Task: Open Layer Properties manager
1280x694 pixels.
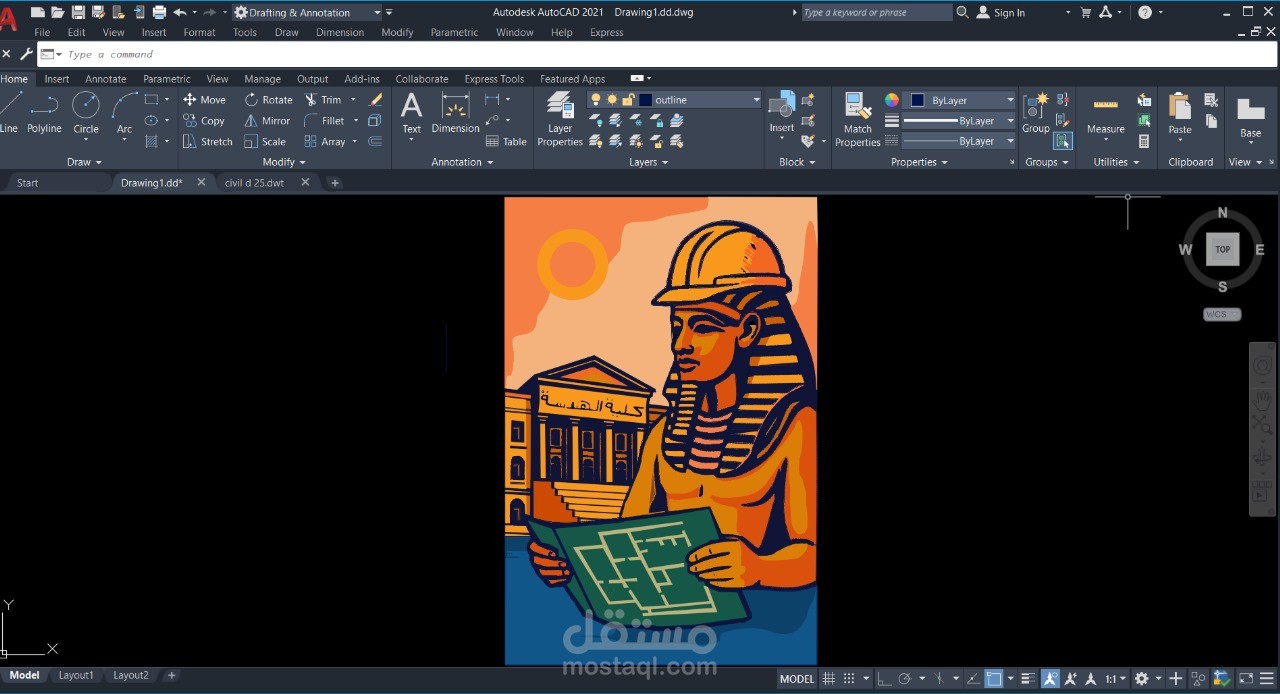Action: (x=560, y=119)
